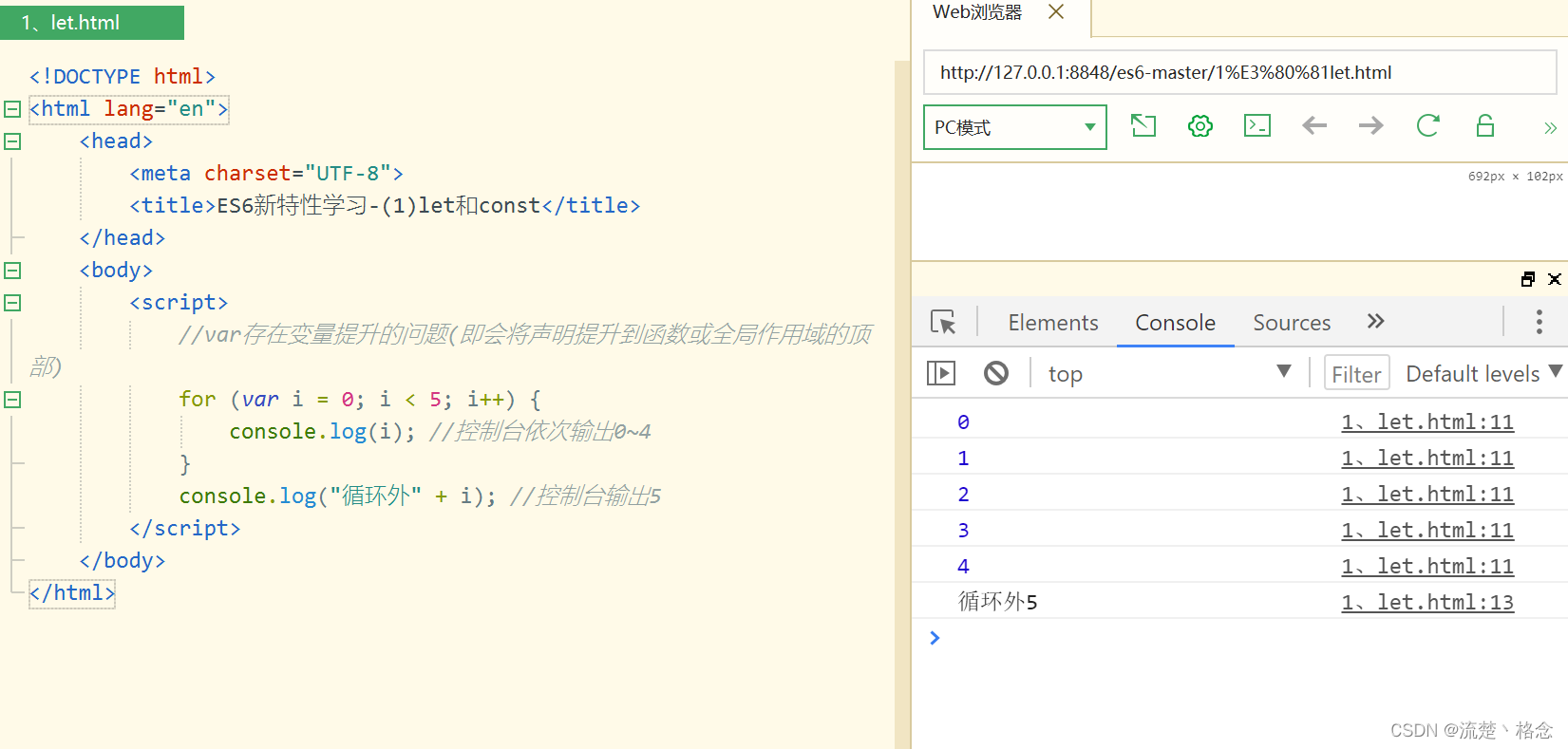Refresh the web browser preview
1568x749 pixels.
[x=1428, y=125]
